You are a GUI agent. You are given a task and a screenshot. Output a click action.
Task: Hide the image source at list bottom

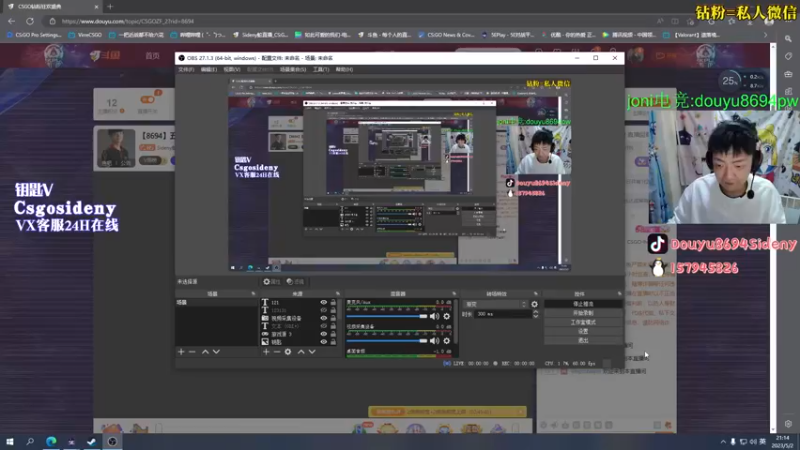click(323, 342)
